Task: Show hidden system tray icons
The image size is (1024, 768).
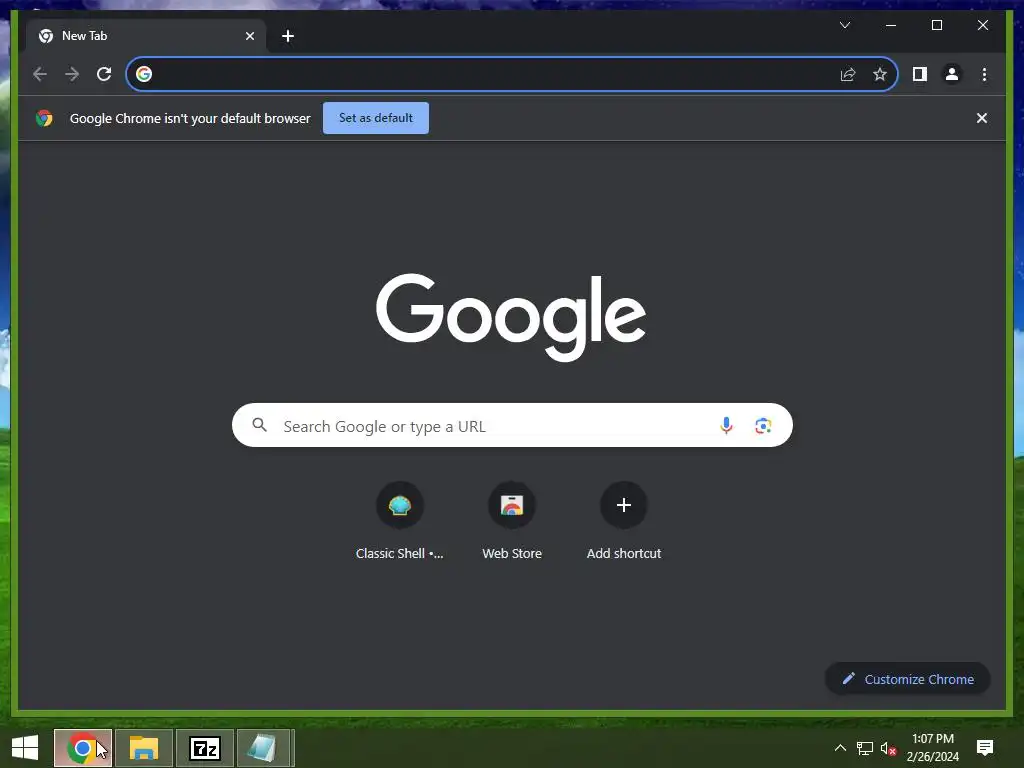Action: point(840,748)
